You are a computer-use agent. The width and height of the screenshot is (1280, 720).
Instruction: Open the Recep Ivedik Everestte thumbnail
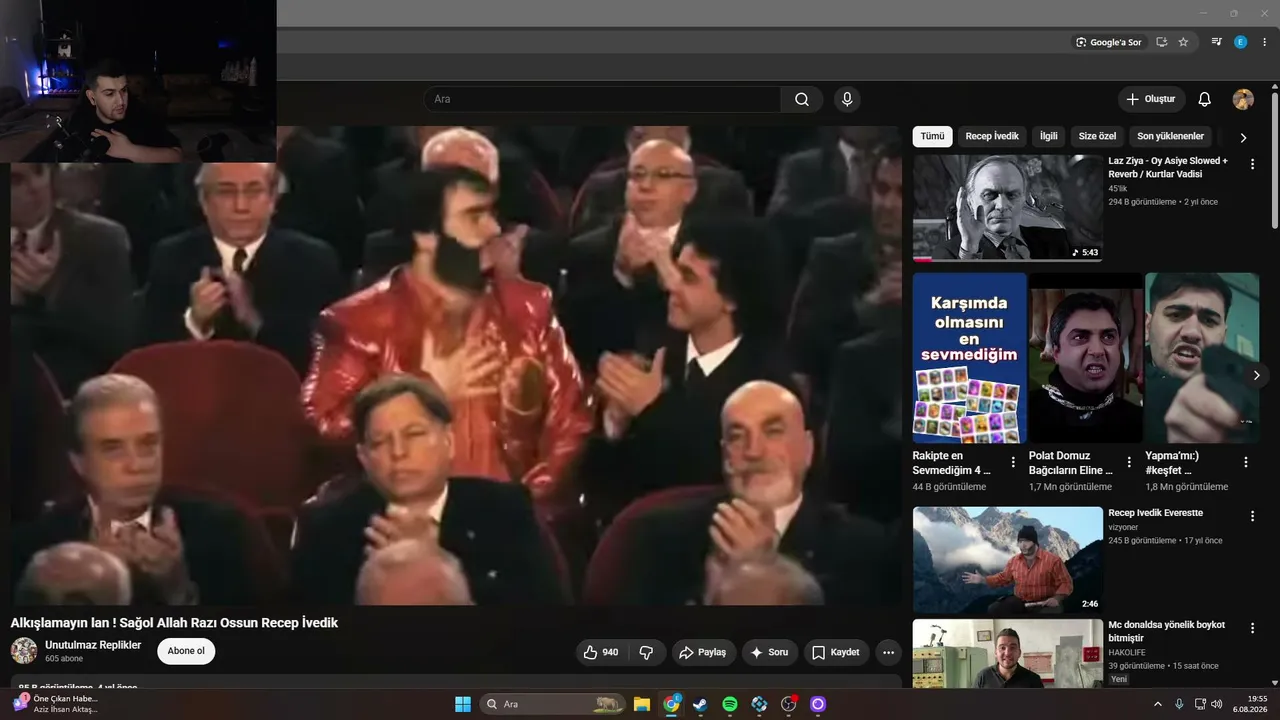tap(1008, 560)
